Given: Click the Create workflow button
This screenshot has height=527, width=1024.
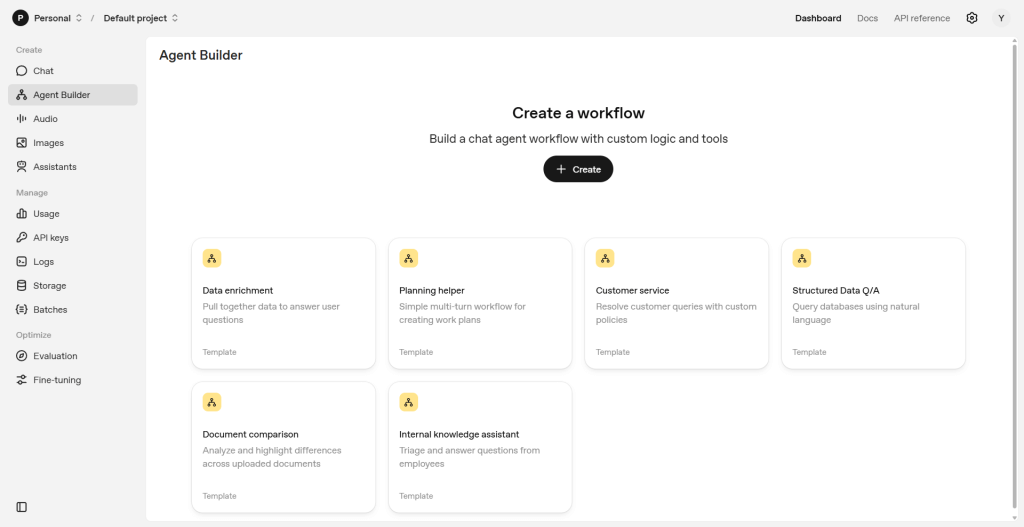Looking at the screenshot, I should [x=578, y=169].
